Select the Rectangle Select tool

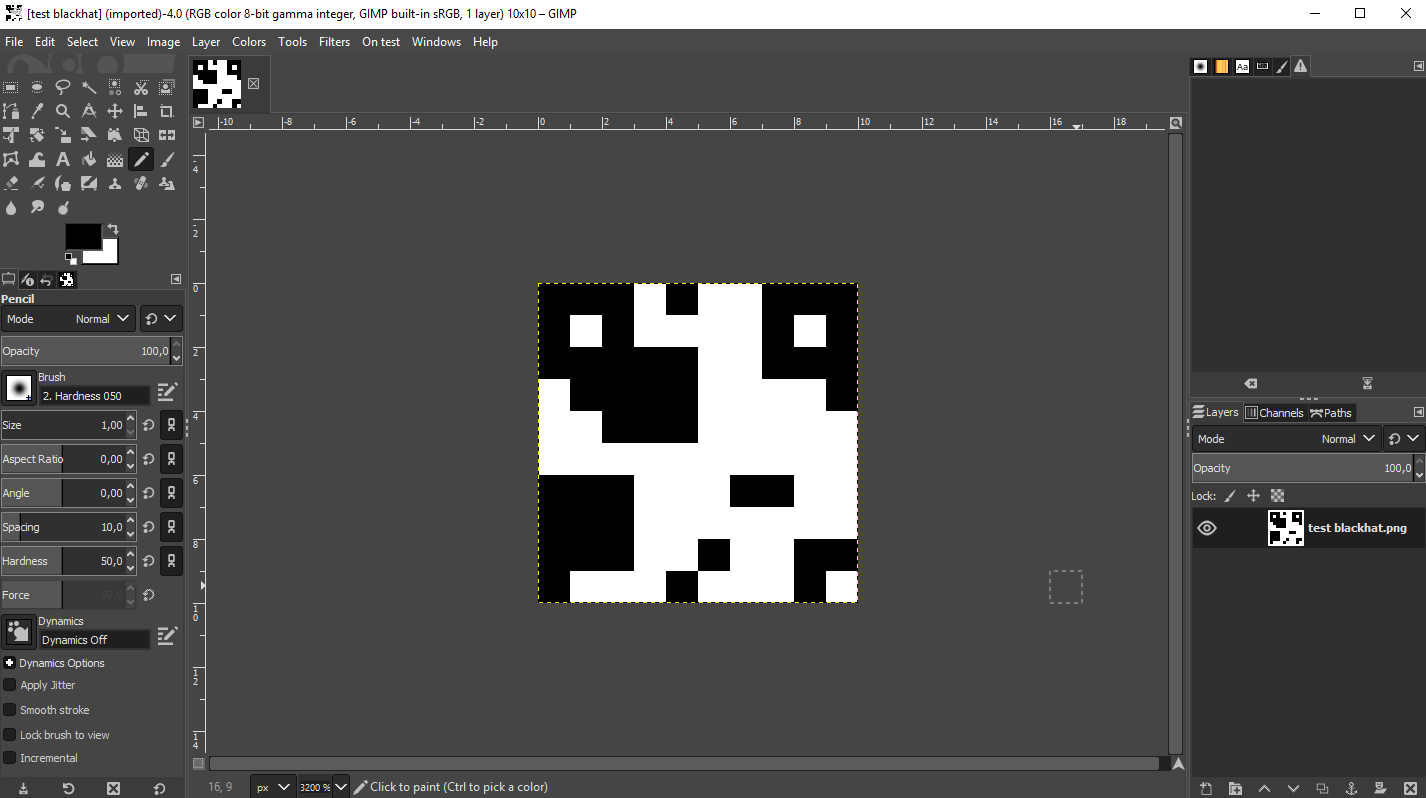pos(11,87)
